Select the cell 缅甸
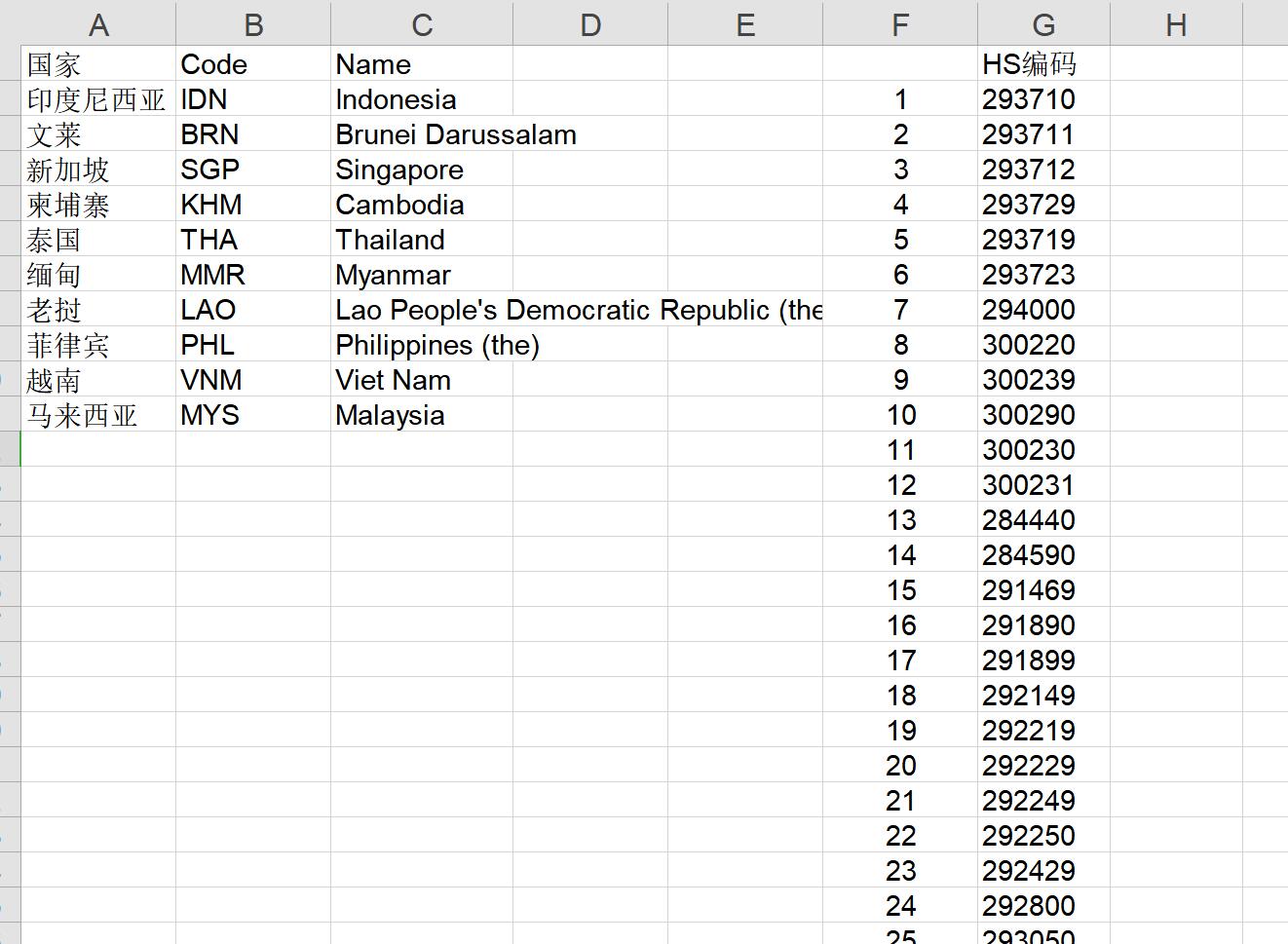 [x=98, y=274]
